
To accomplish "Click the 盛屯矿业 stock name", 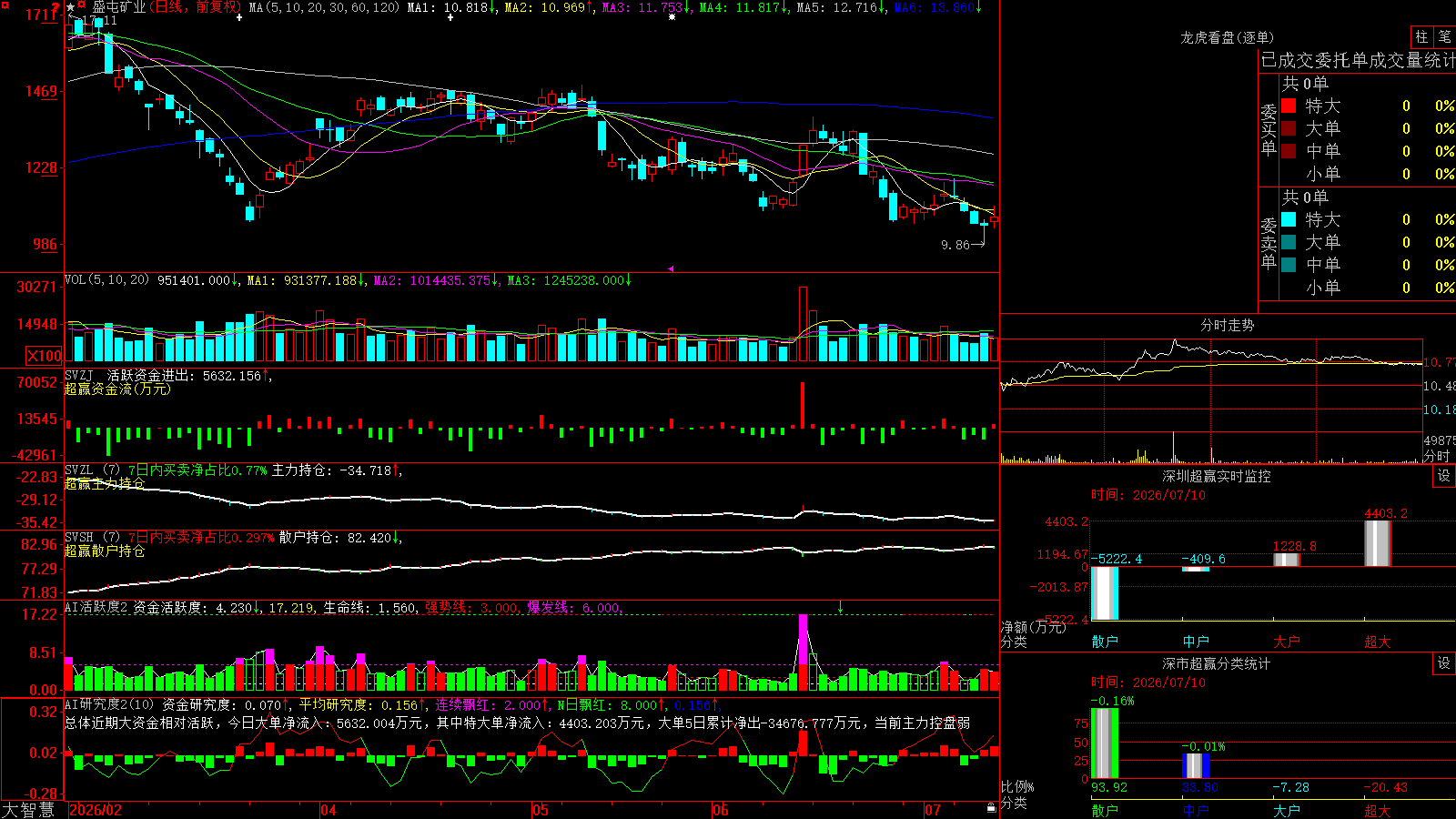I will pyautogui.click(x=119, y=7).
